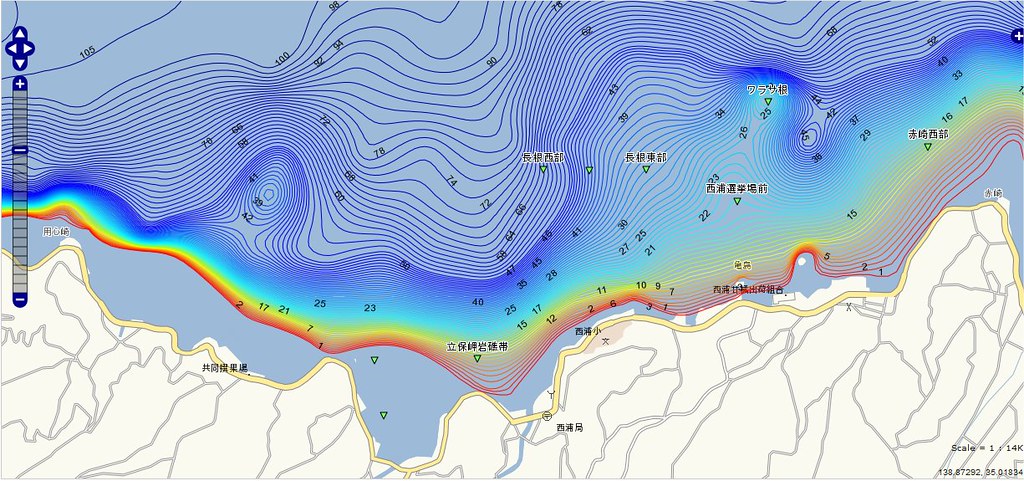The width and height of the screenshot is (1024, 481).
Task: Click the 西浦局 label
Action: [x=569, y=428]
